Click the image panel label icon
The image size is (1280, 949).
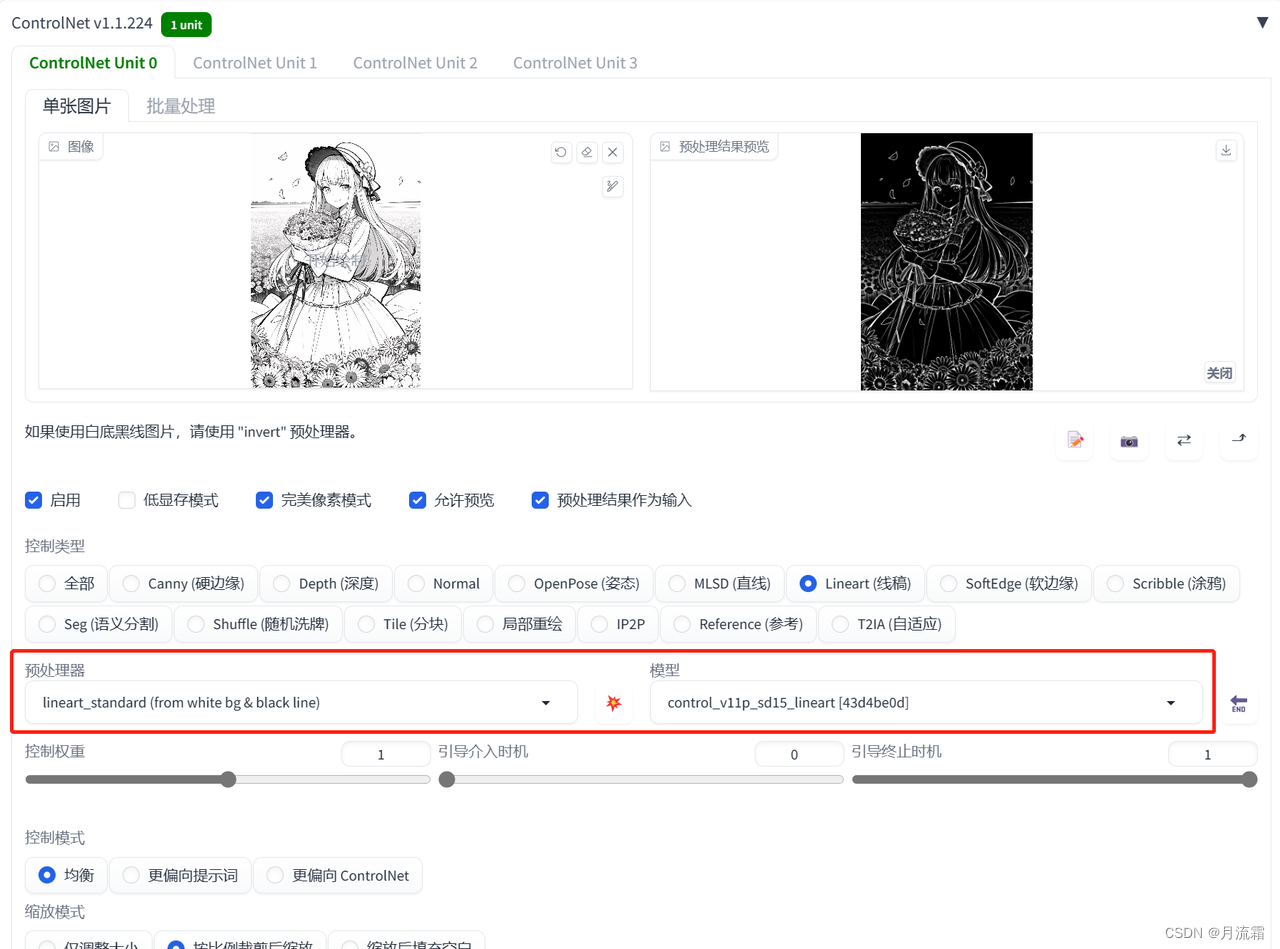point(54,146)
